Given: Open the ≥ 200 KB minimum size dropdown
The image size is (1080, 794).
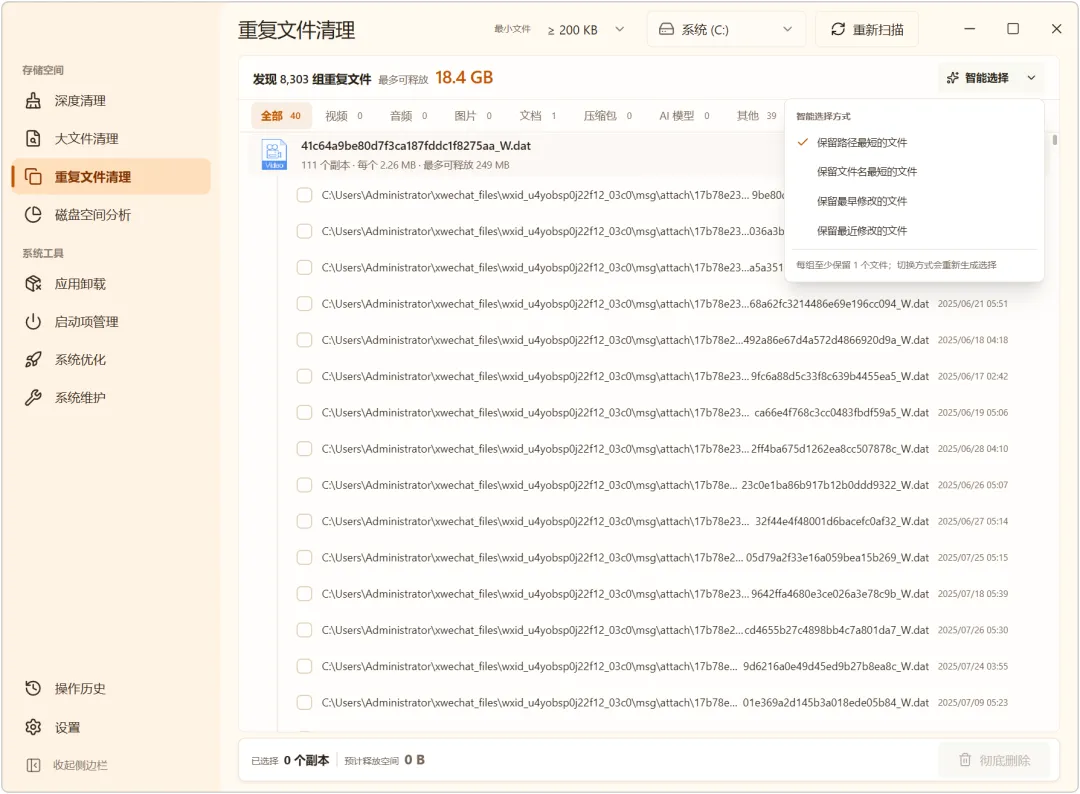Looking at the screenshot, I should click(x=586, y=30).
